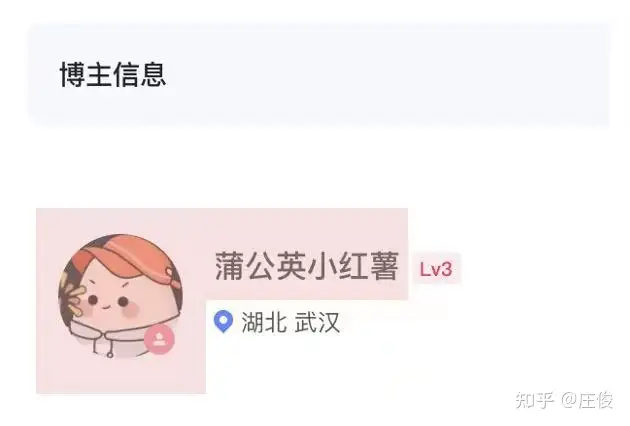
Task: Tap the pink user badge on avatar
Action: click(160, 339)
